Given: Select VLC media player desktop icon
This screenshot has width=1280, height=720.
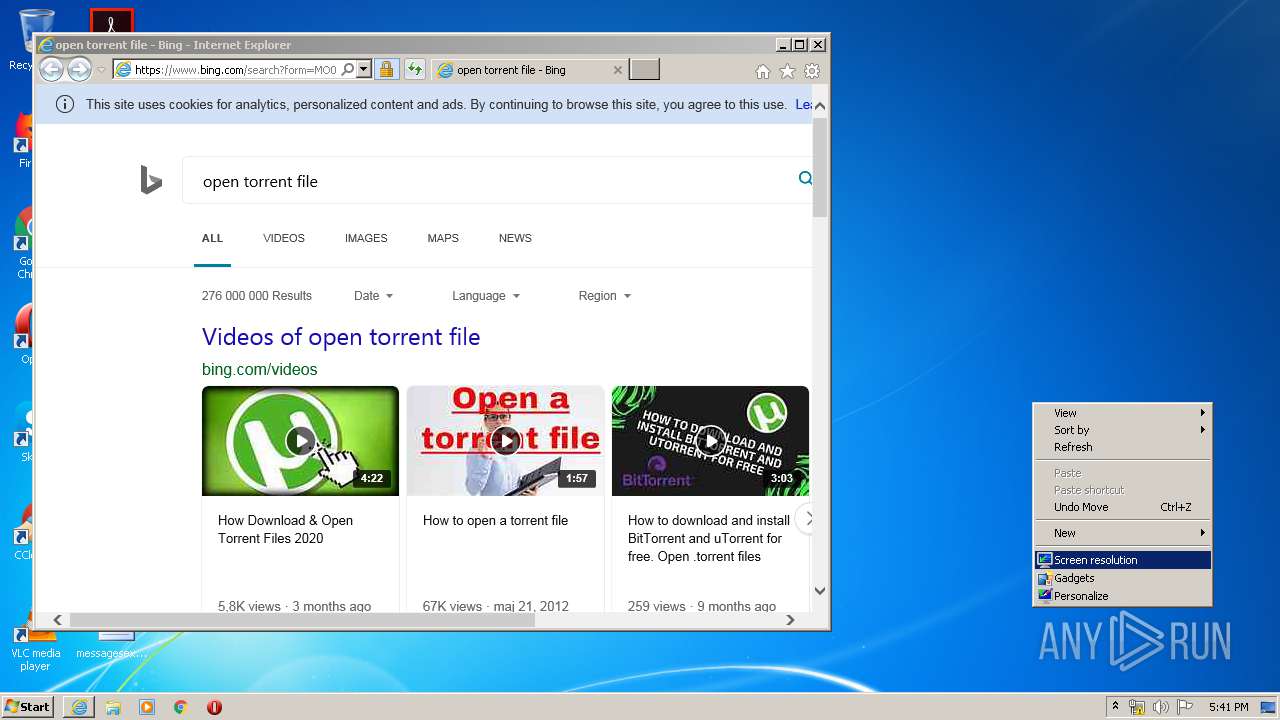Looking at the screenshot, I should [35, 645].
